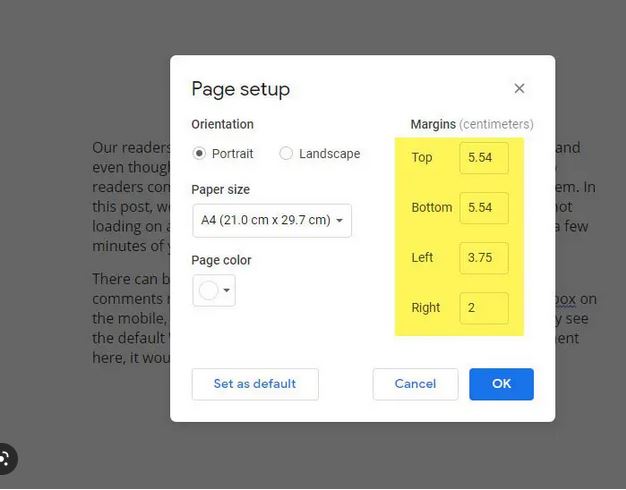The image size is (626, 490).
Task: Click the Paper size section label
Action: [x=220, y=190]
